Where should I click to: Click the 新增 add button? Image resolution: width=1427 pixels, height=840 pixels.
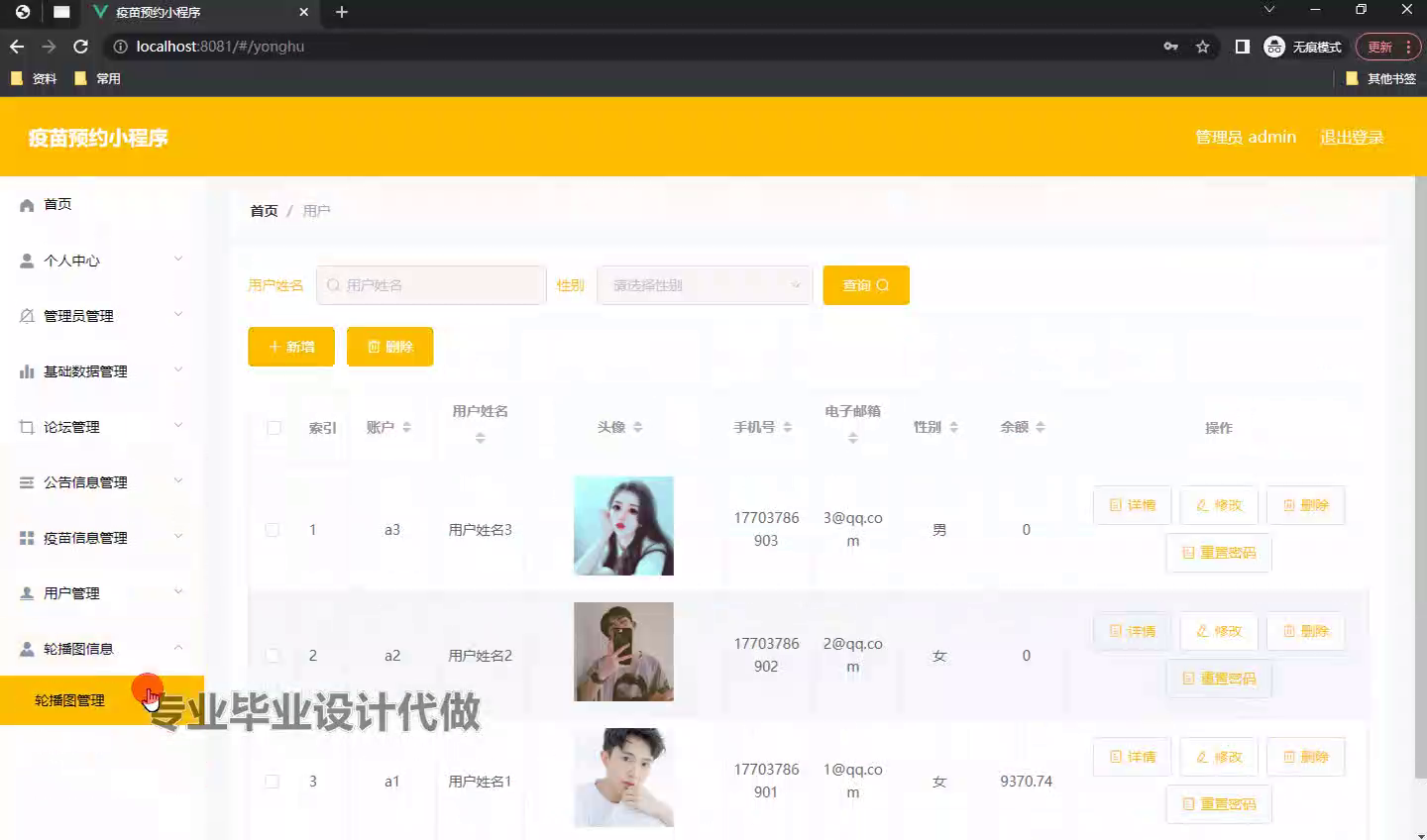(291, 347)
